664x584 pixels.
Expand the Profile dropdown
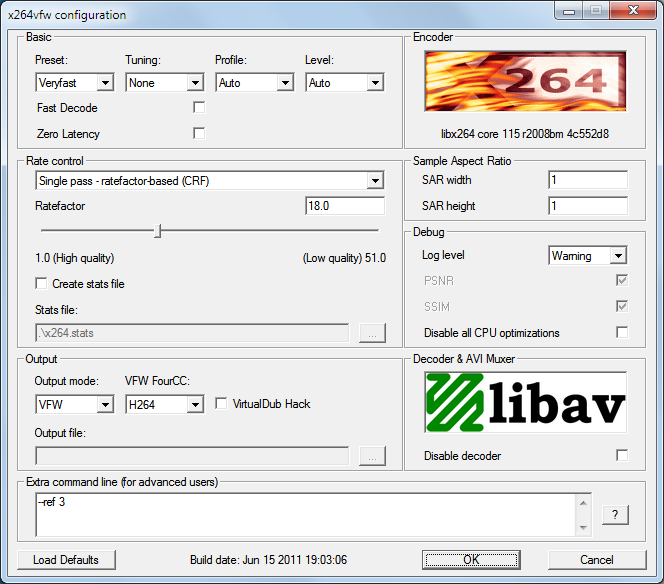[255, 83]
